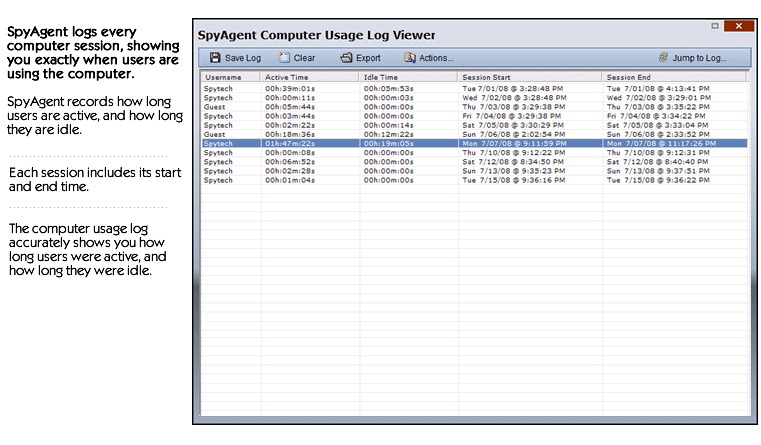
Task: Click session end Tue 7/15/08 9:36:22 PM
Action: [658, 181]
